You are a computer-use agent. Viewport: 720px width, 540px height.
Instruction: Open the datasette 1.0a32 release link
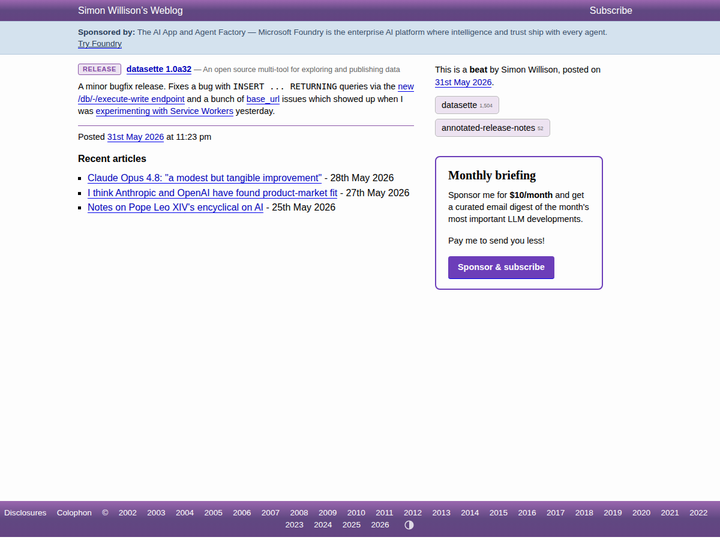coord(158,69)
